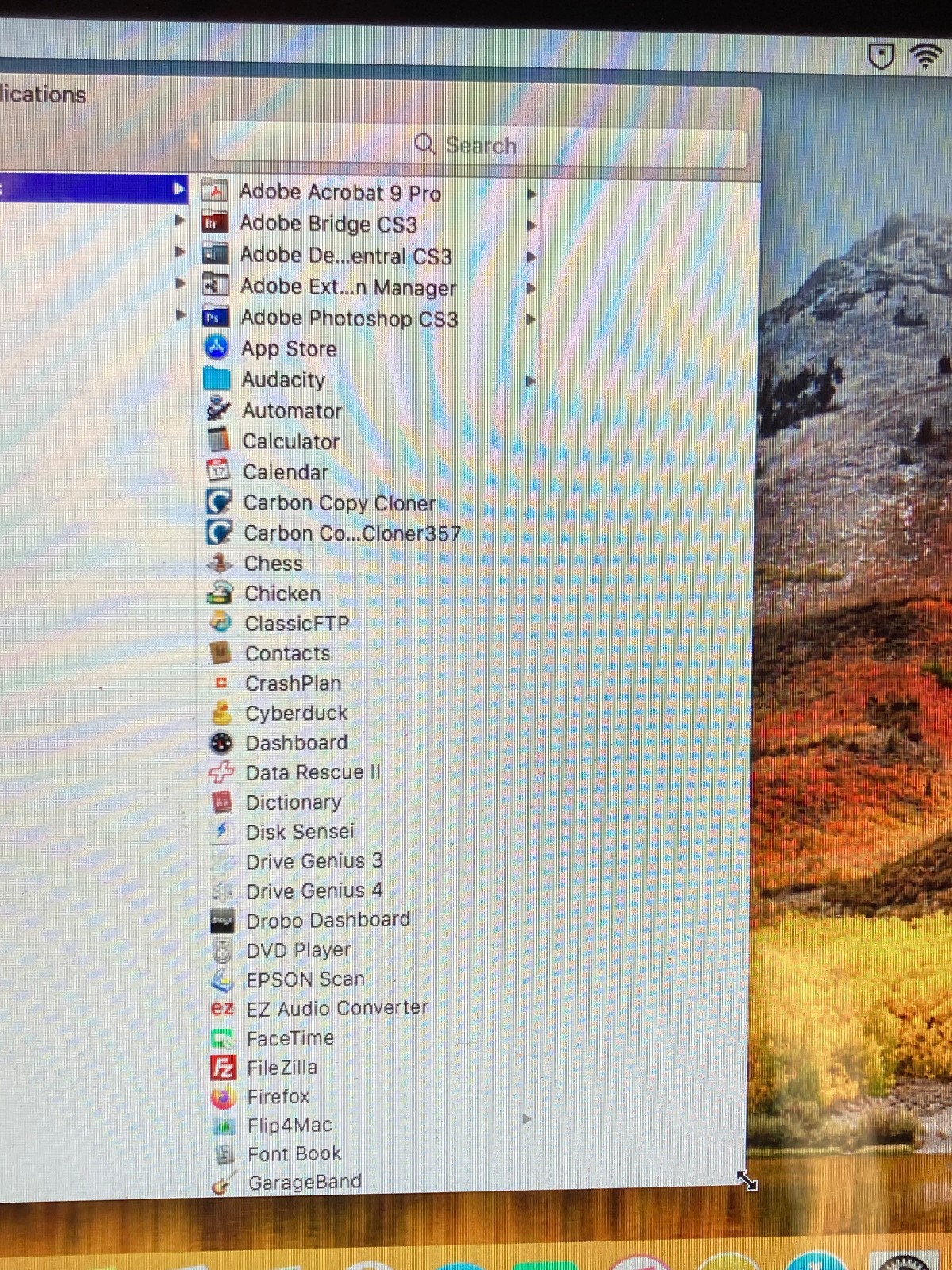Expand the Adobe Acrobat 9 Pro folder arrow

pos(532,194)
